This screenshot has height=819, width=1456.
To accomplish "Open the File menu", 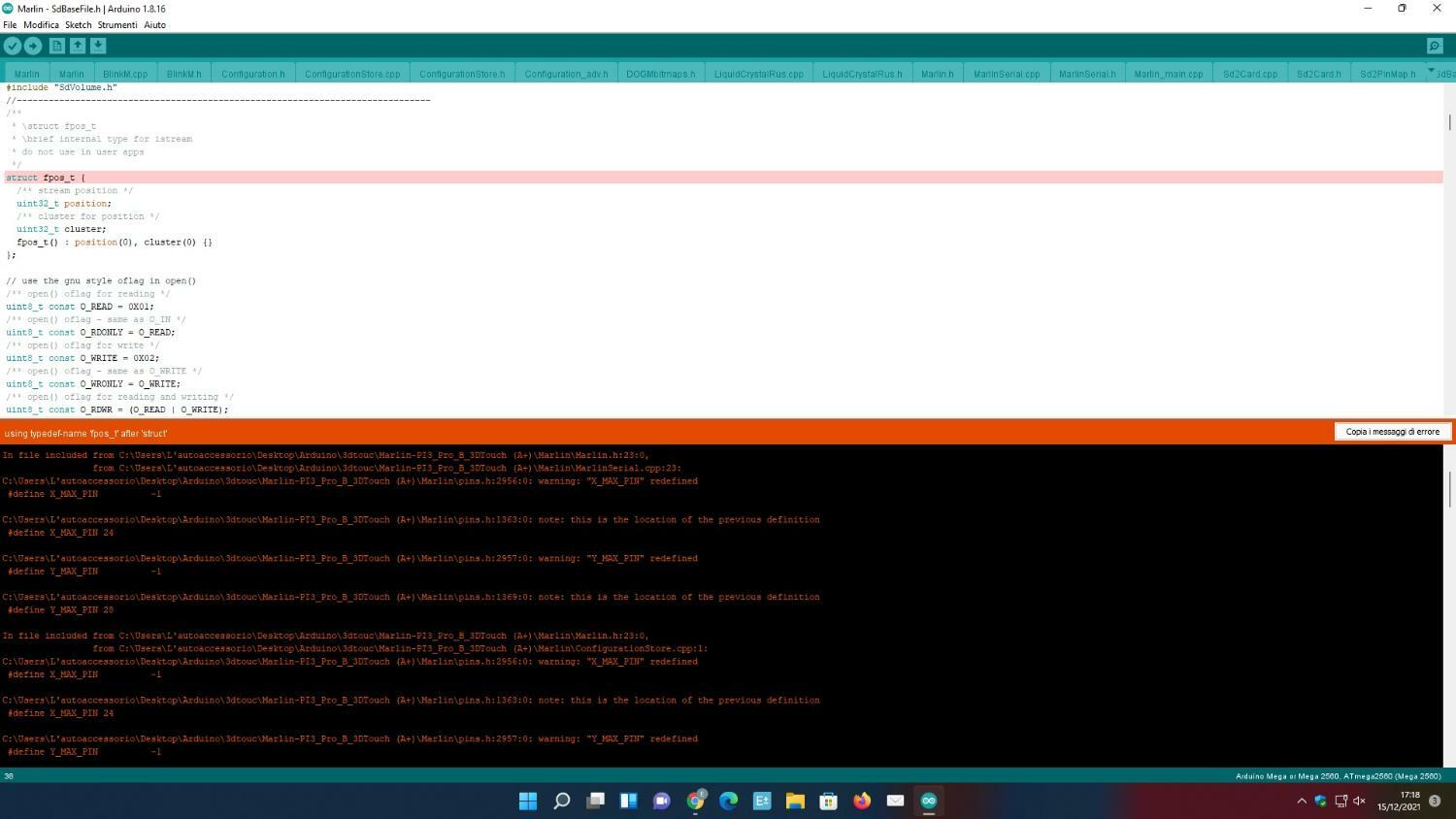I will click(10, 24).
